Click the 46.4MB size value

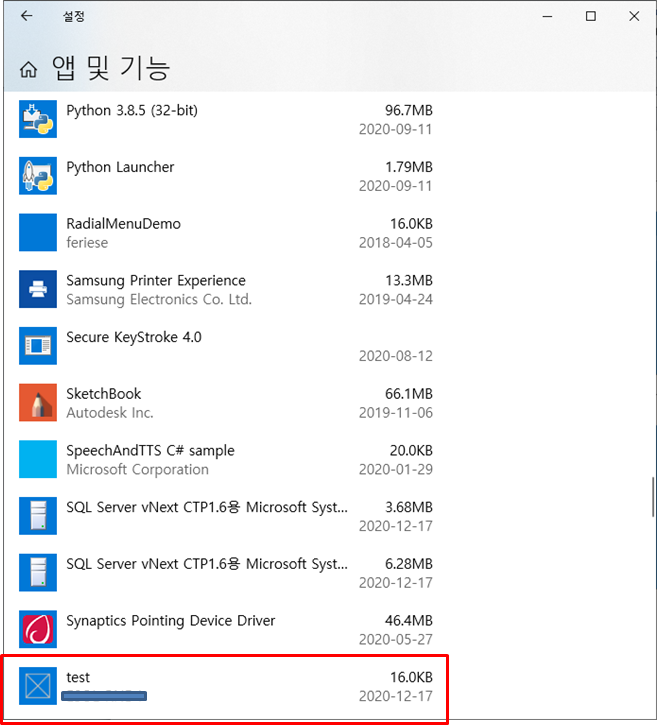409,621
